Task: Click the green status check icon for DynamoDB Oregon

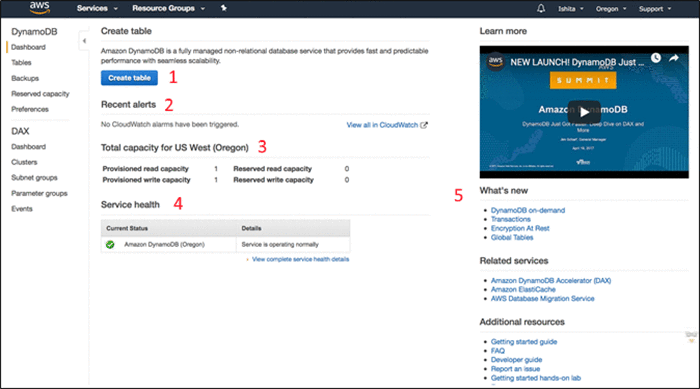Action: click(x=110, y=244)
